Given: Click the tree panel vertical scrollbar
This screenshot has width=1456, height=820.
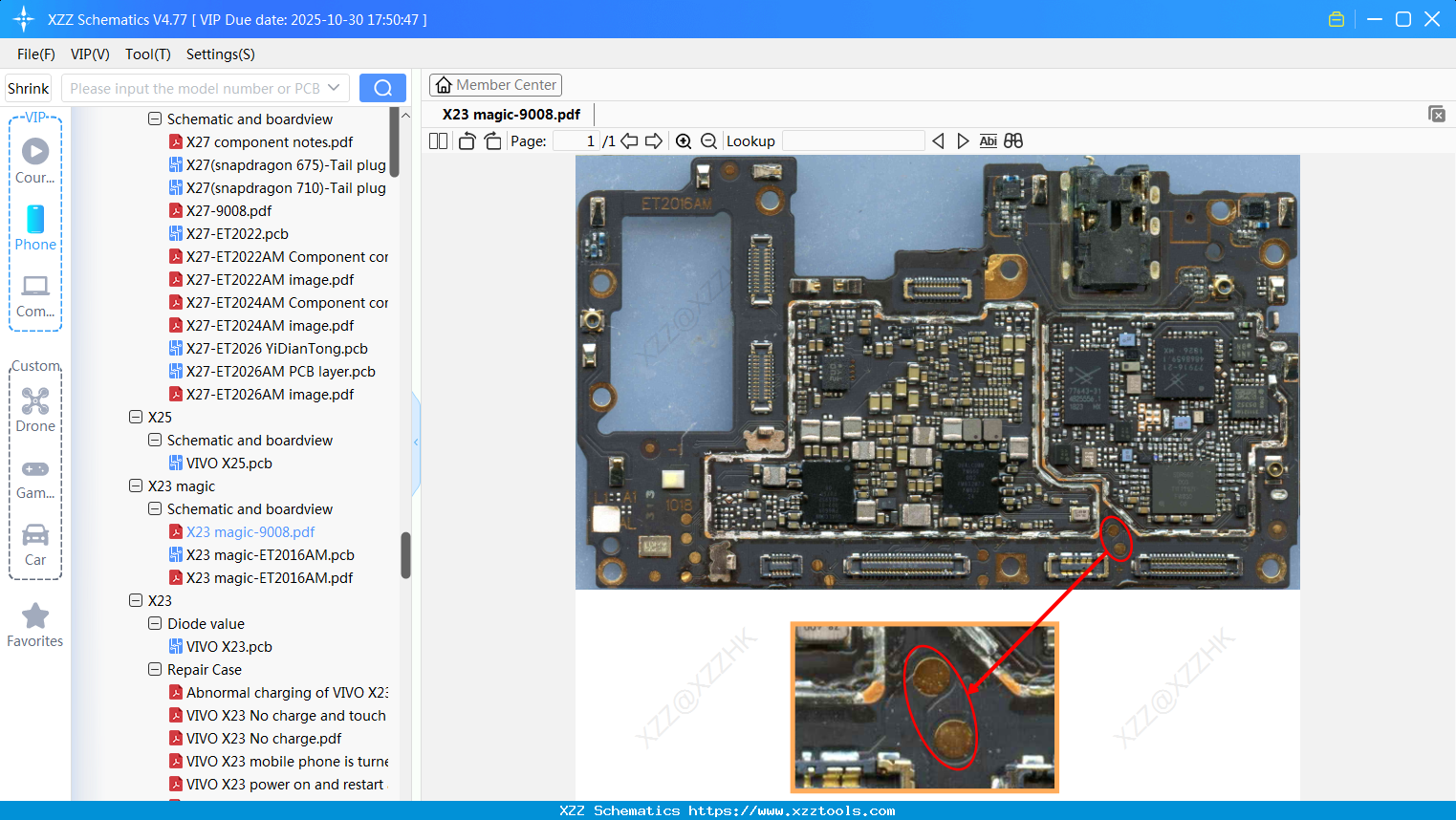Looking at the screenshot, I should 405,555.
